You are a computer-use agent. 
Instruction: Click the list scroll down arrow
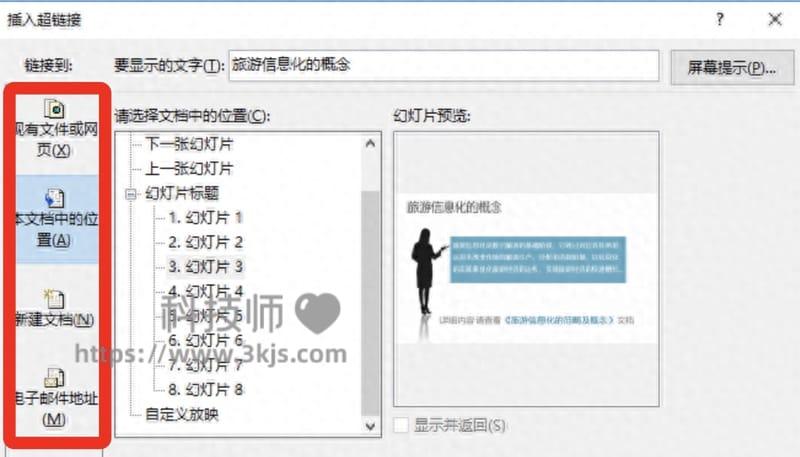pos(370,425)
